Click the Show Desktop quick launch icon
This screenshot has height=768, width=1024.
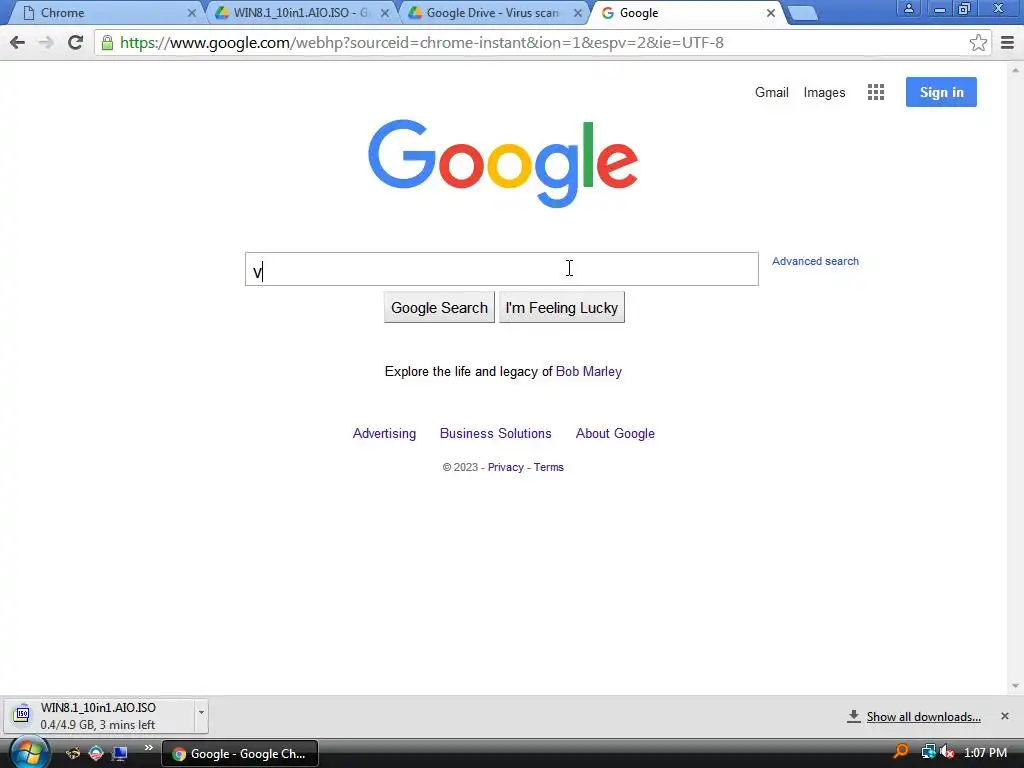[x=120, y=754]
